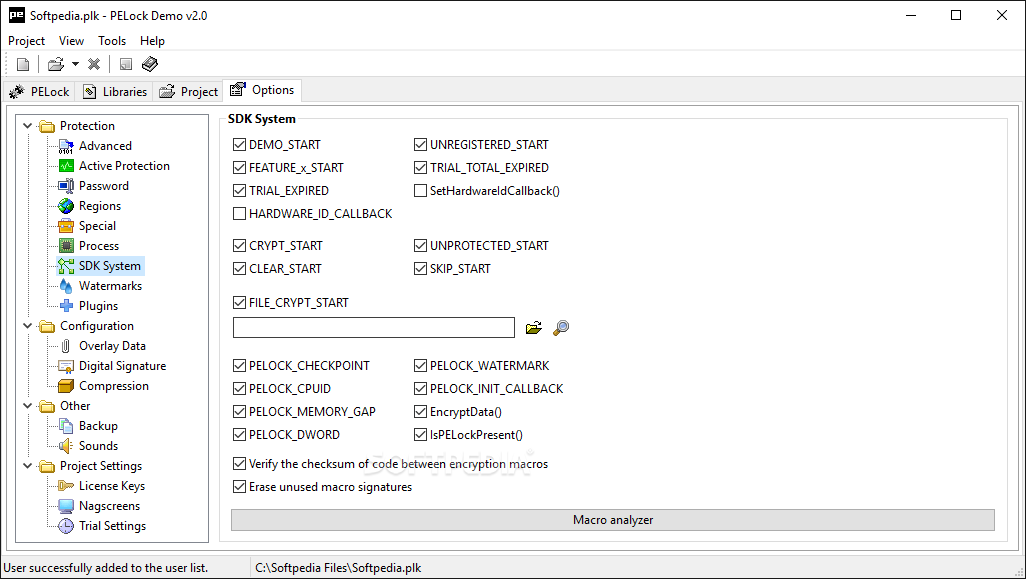Enable HARDWARE_ID_CALLBACK checkbox

point(239,213)
